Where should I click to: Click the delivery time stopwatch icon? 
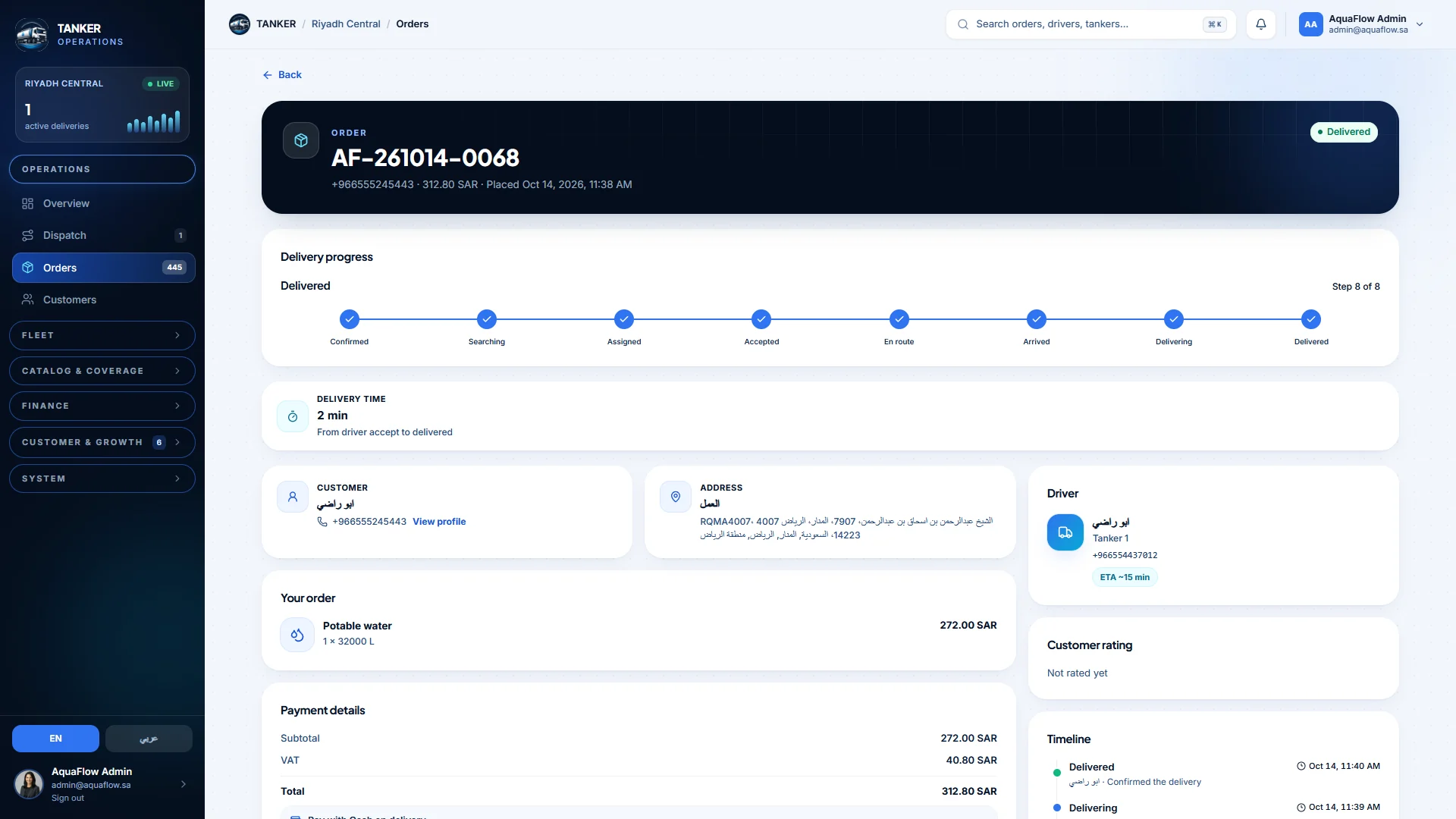[x=293, y=416]
